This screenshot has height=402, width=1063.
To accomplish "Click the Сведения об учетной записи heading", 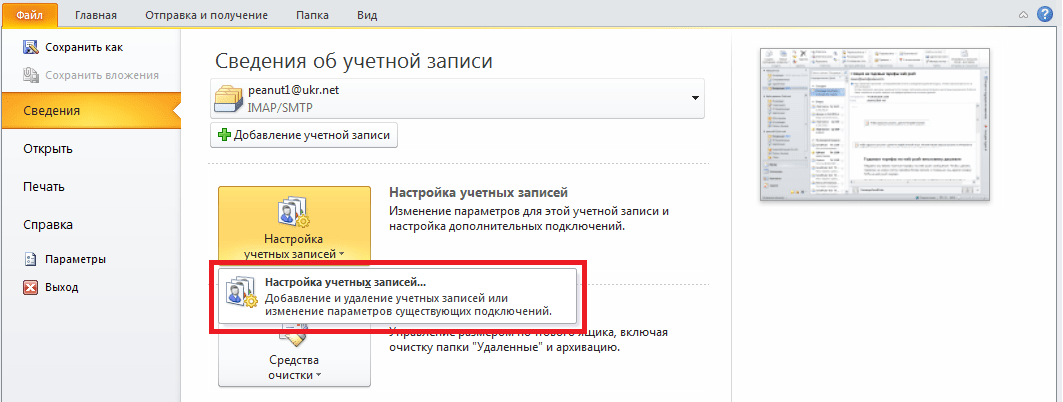I will 354,61.
